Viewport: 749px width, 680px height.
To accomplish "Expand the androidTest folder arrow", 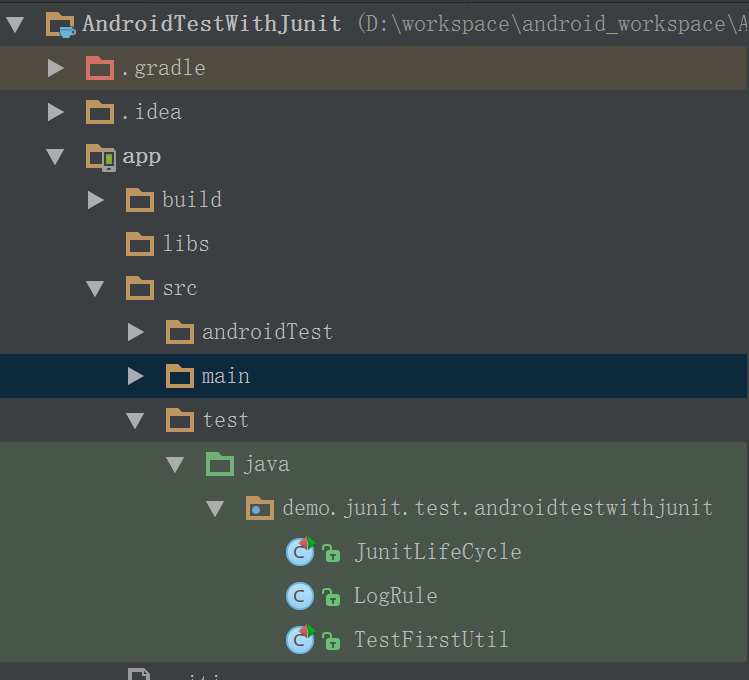I will click(136, 332).
